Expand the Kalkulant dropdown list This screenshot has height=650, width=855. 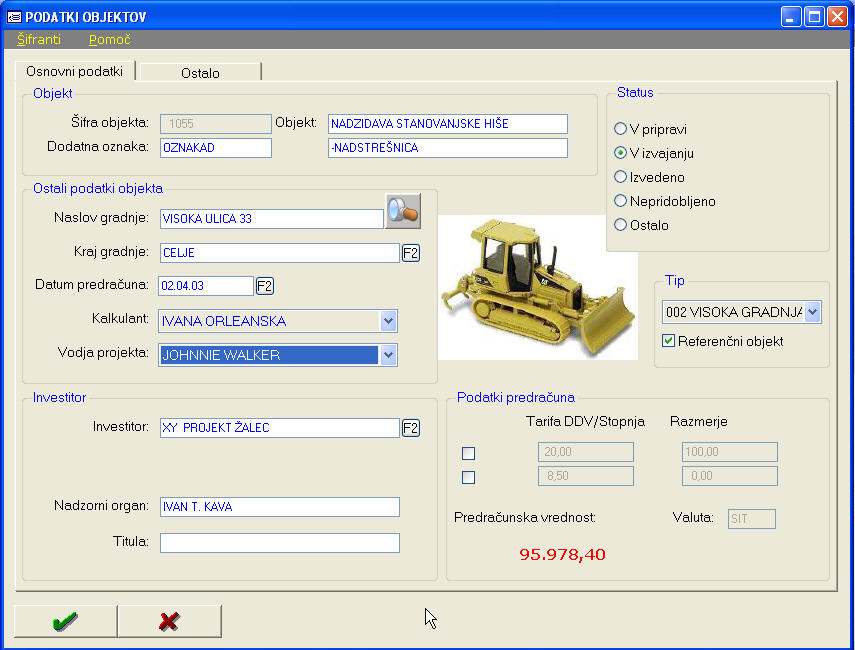click(x=388, y=321)
